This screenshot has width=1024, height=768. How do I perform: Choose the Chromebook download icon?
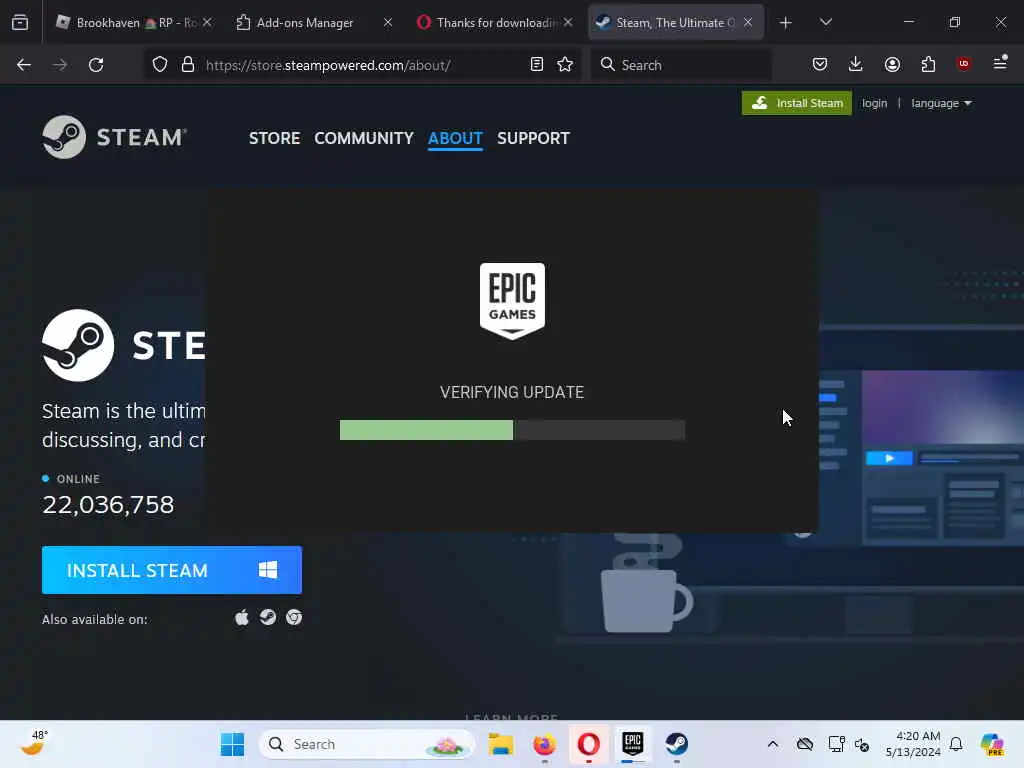coord(294,617)
